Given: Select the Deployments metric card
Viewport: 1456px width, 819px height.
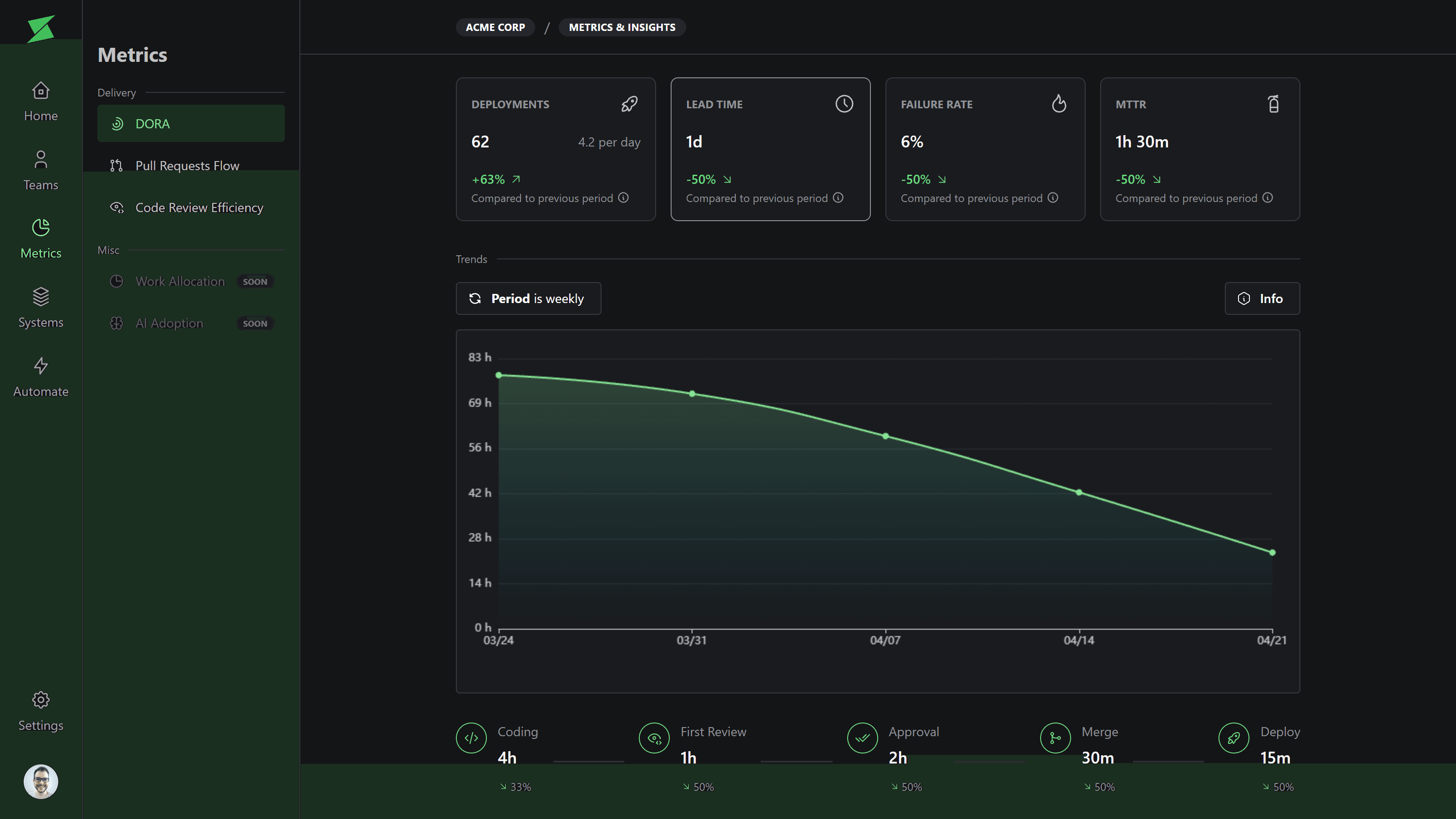Looking at the screenshot, I should [555, 149].
